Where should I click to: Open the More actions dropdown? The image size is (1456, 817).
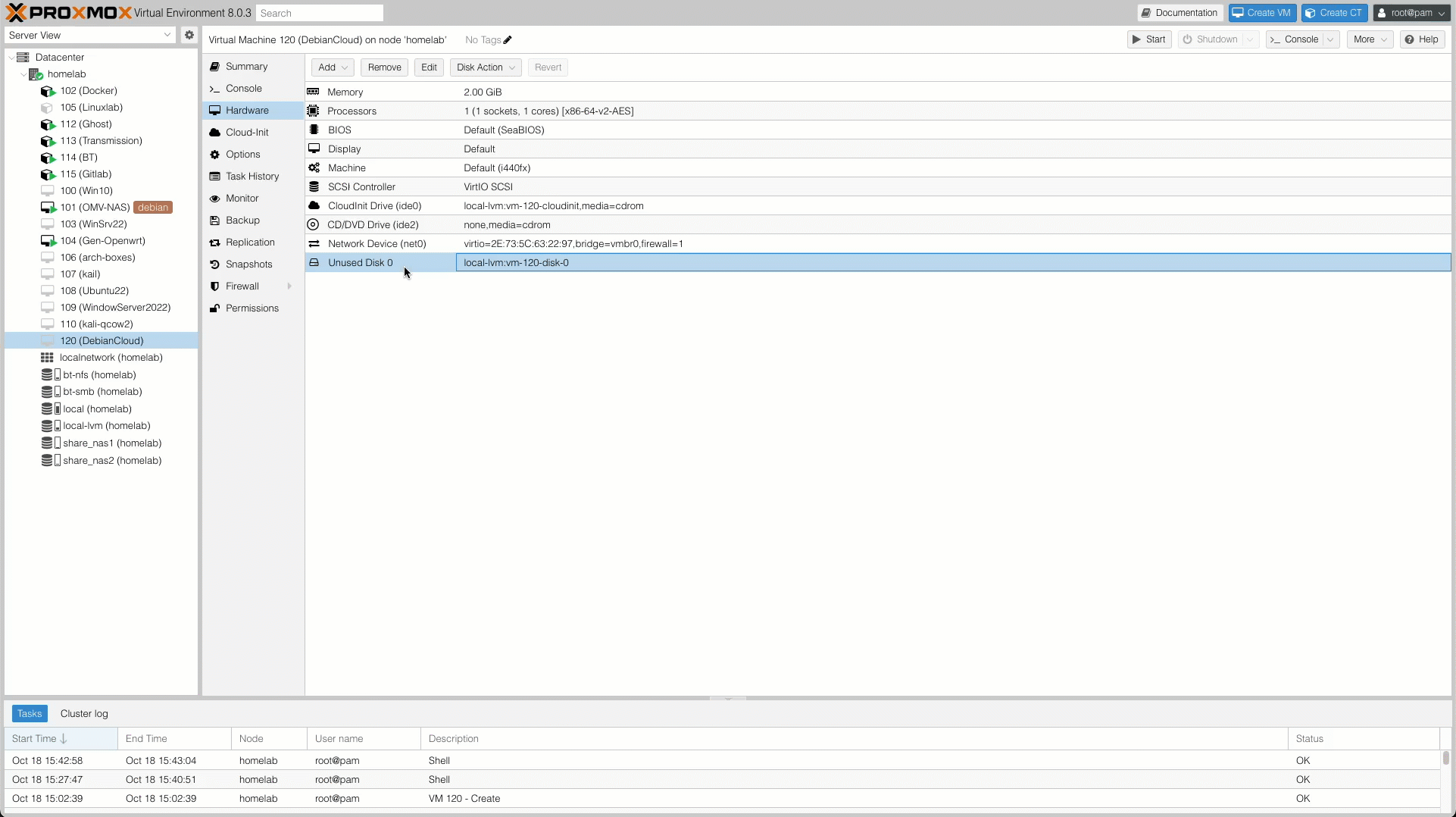(x=1370, y=39)
